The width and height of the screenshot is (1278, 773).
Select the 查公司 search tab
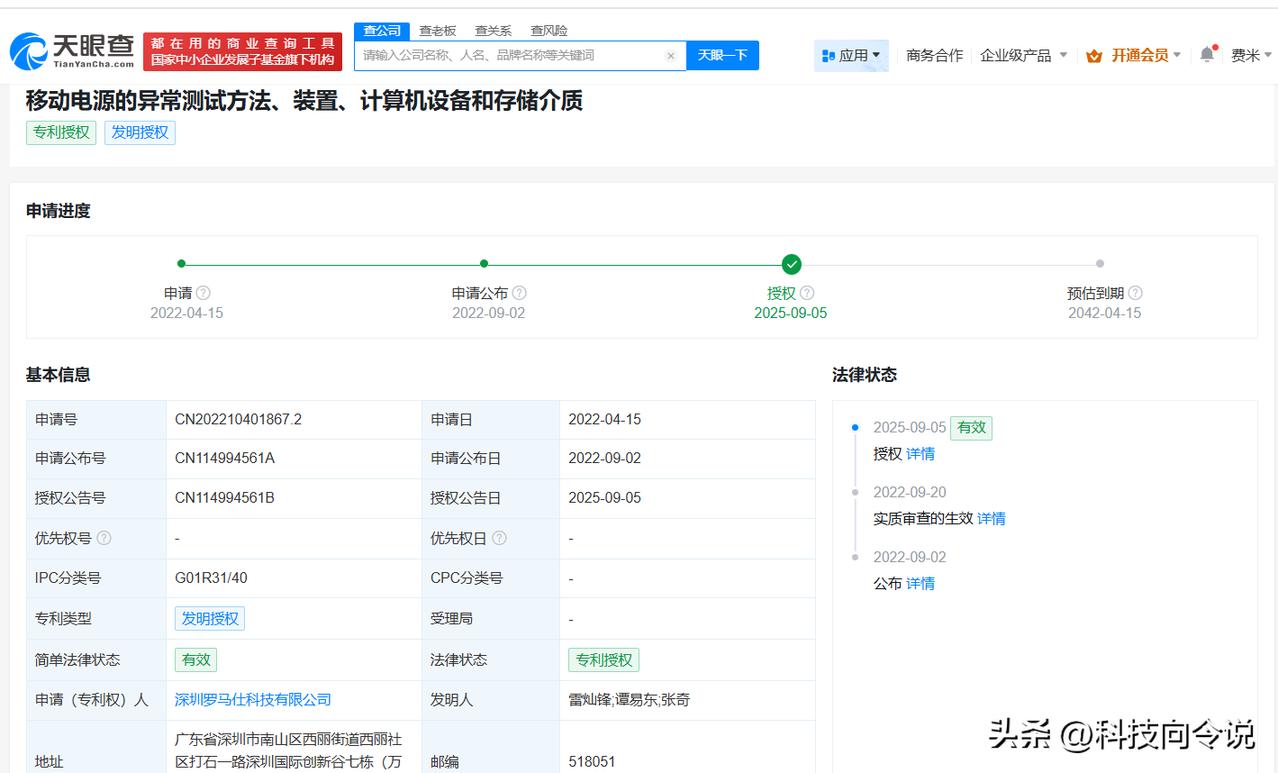[382, 31]
